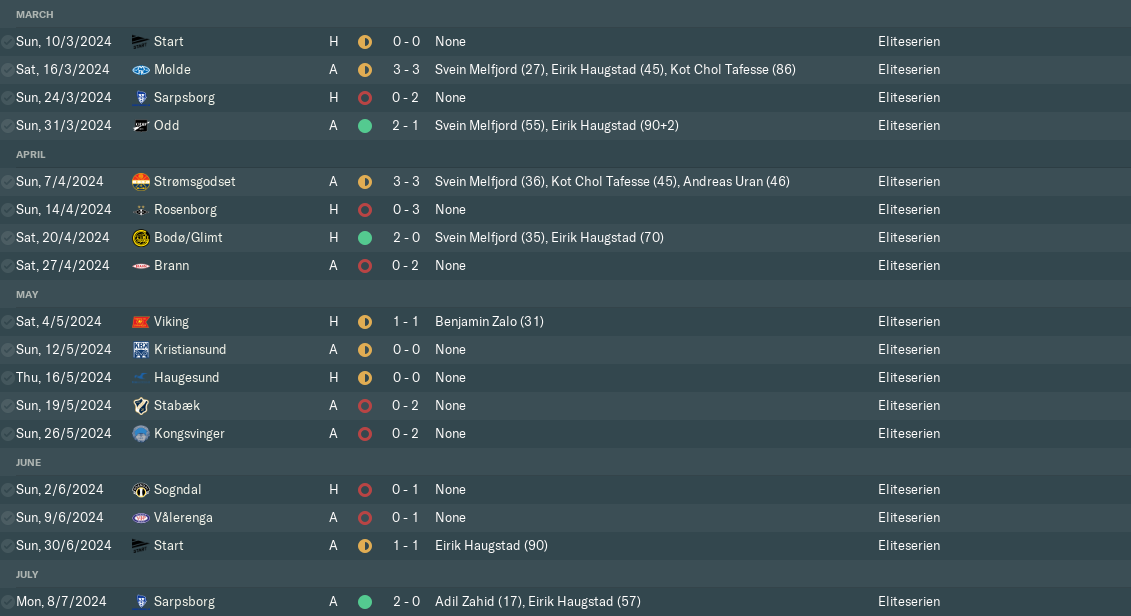
Task: Open the 3 - 3 Molde match score
Action: point(406,70)
